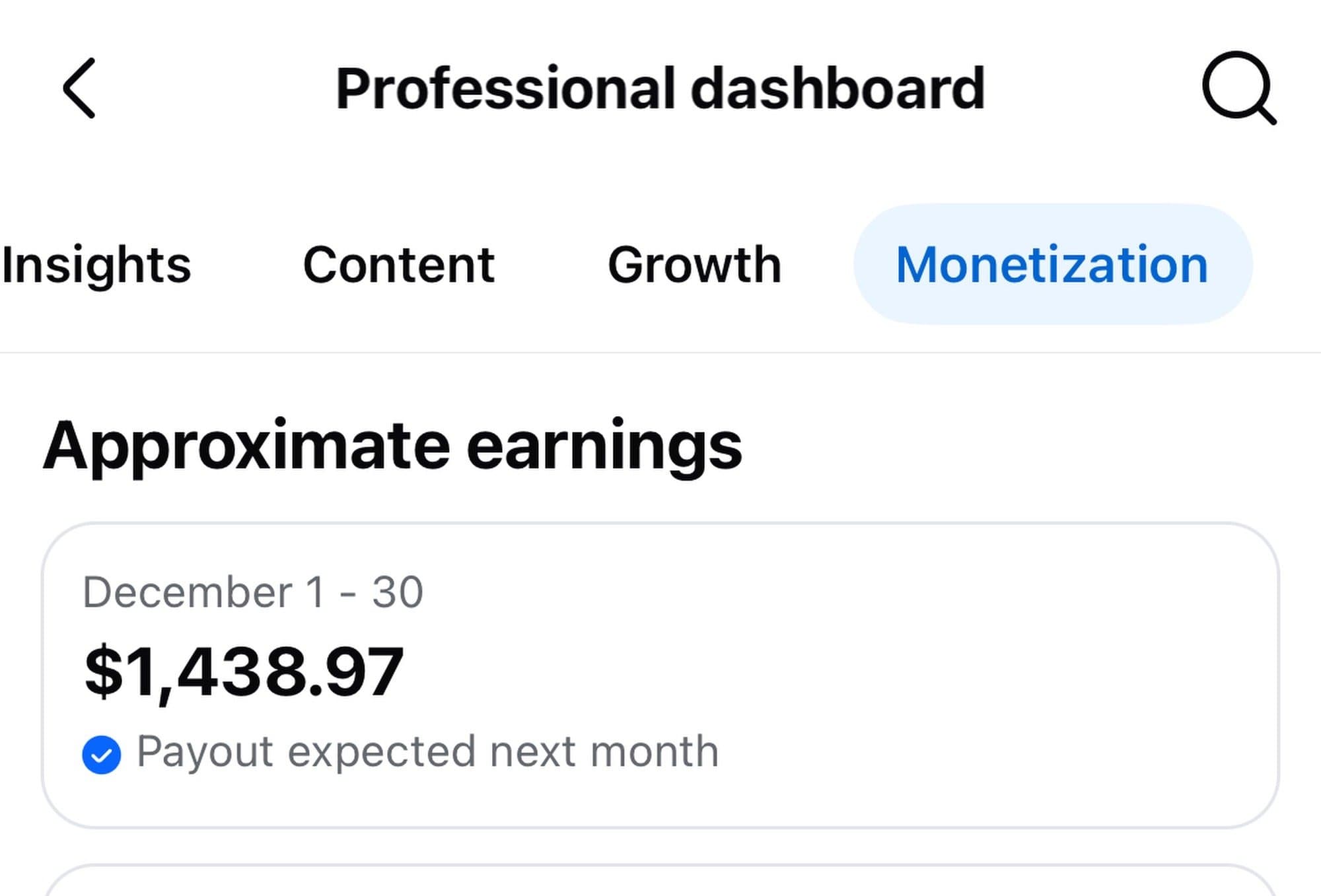Viewport: 1321px width, 896px height.
Task: Select the highlighted Monetization tab pill
Action: click(1052, 265)
